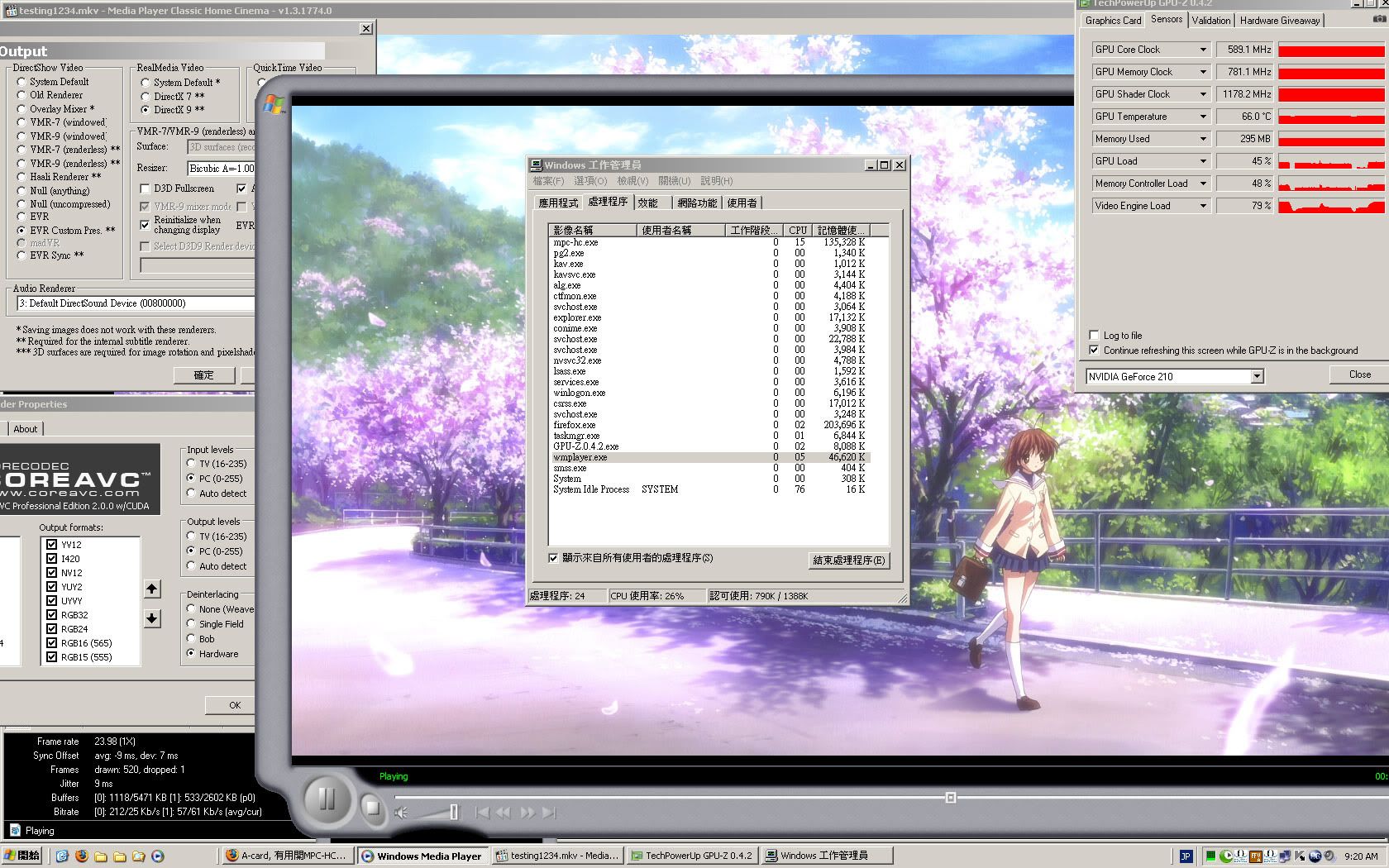This screenshot has width=1389, height=868.
Task: Switch to GPU-Z Graphics Card tab
Action: (1113, 21)
